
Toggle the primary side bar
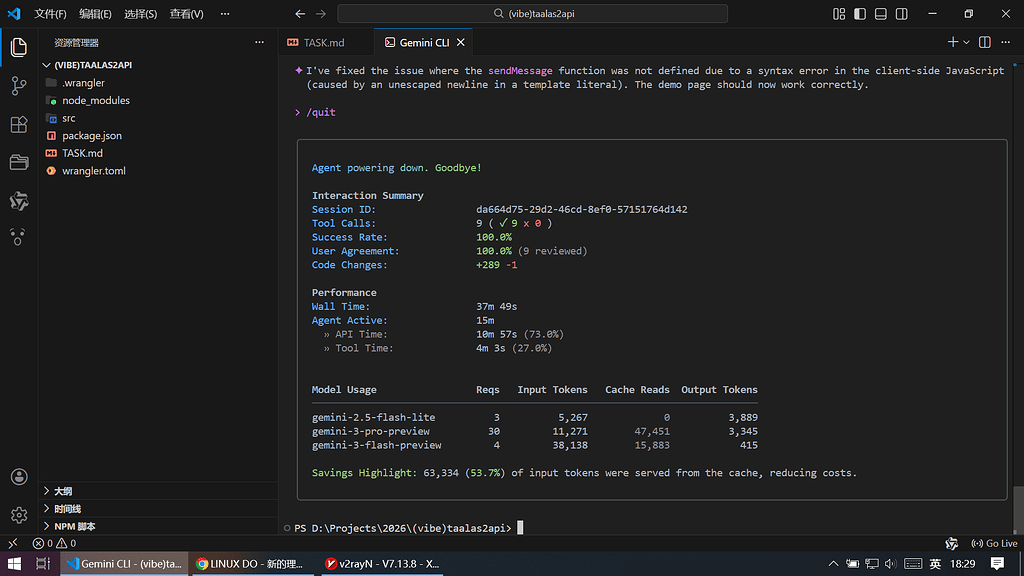pyautogui.click(x=860, y=14)
